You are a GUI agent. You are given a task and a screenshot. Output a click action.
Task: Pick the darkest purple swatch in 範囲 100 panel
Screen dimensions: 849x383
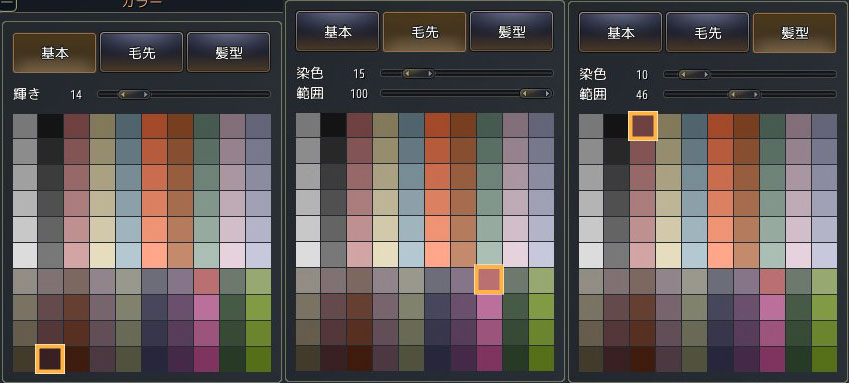(463, 359)
